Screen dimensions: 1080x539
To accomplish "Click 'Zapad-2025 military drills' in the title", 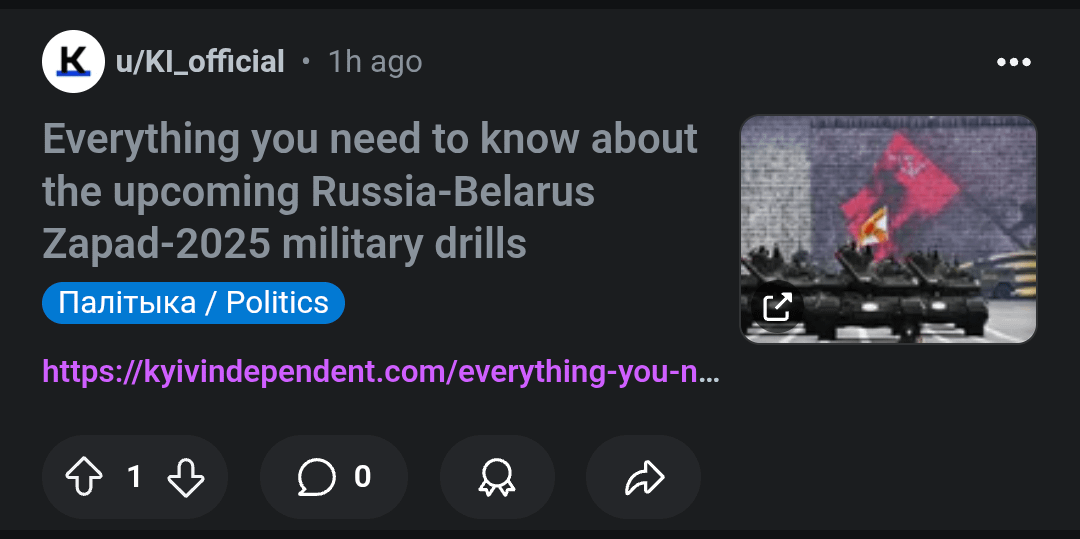I will pyautogui.click(x=284, y=244).
